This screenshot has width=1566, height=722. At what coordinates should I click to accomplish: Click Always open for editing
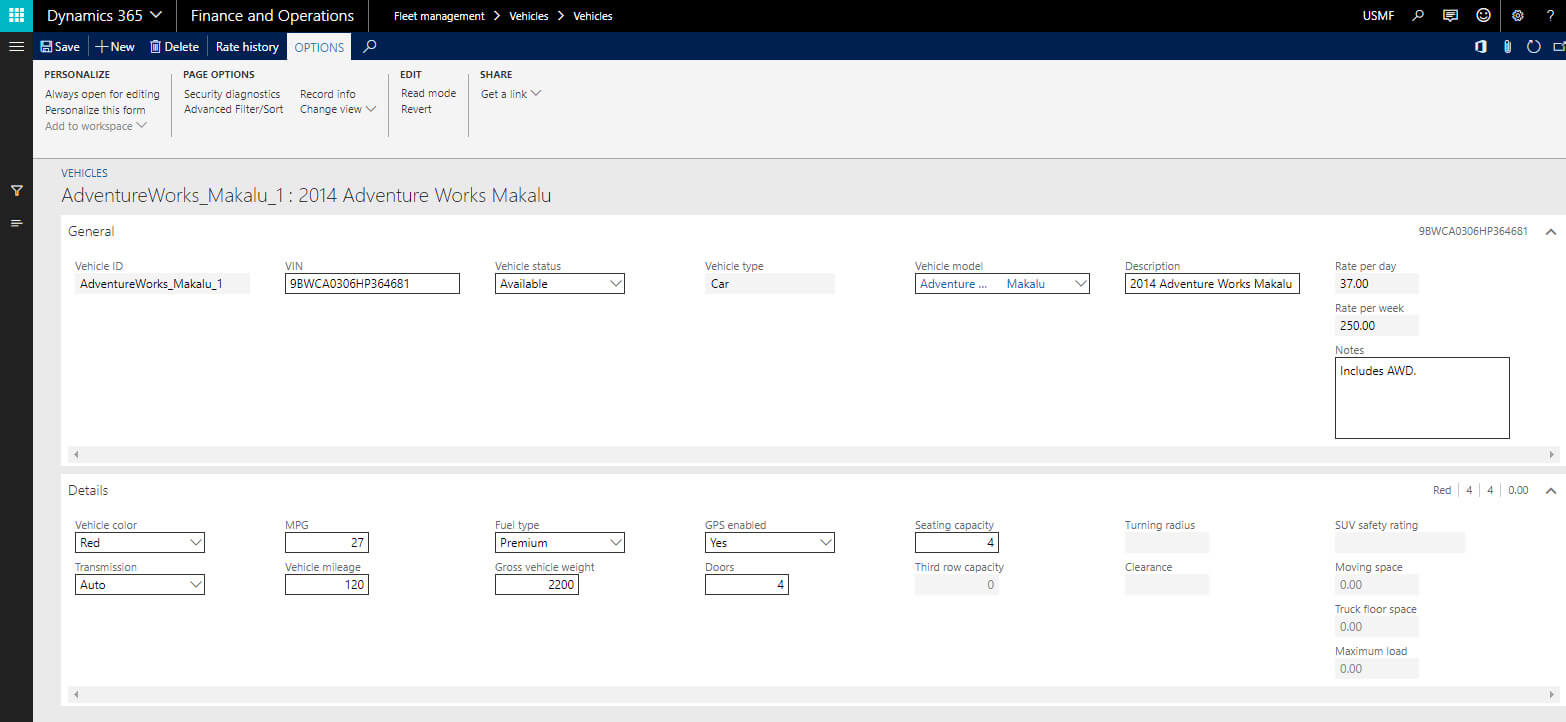tap(102, 94)
